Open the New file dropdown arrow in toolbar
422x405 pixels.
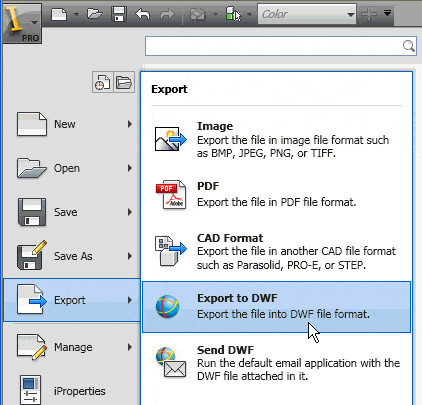76,14
